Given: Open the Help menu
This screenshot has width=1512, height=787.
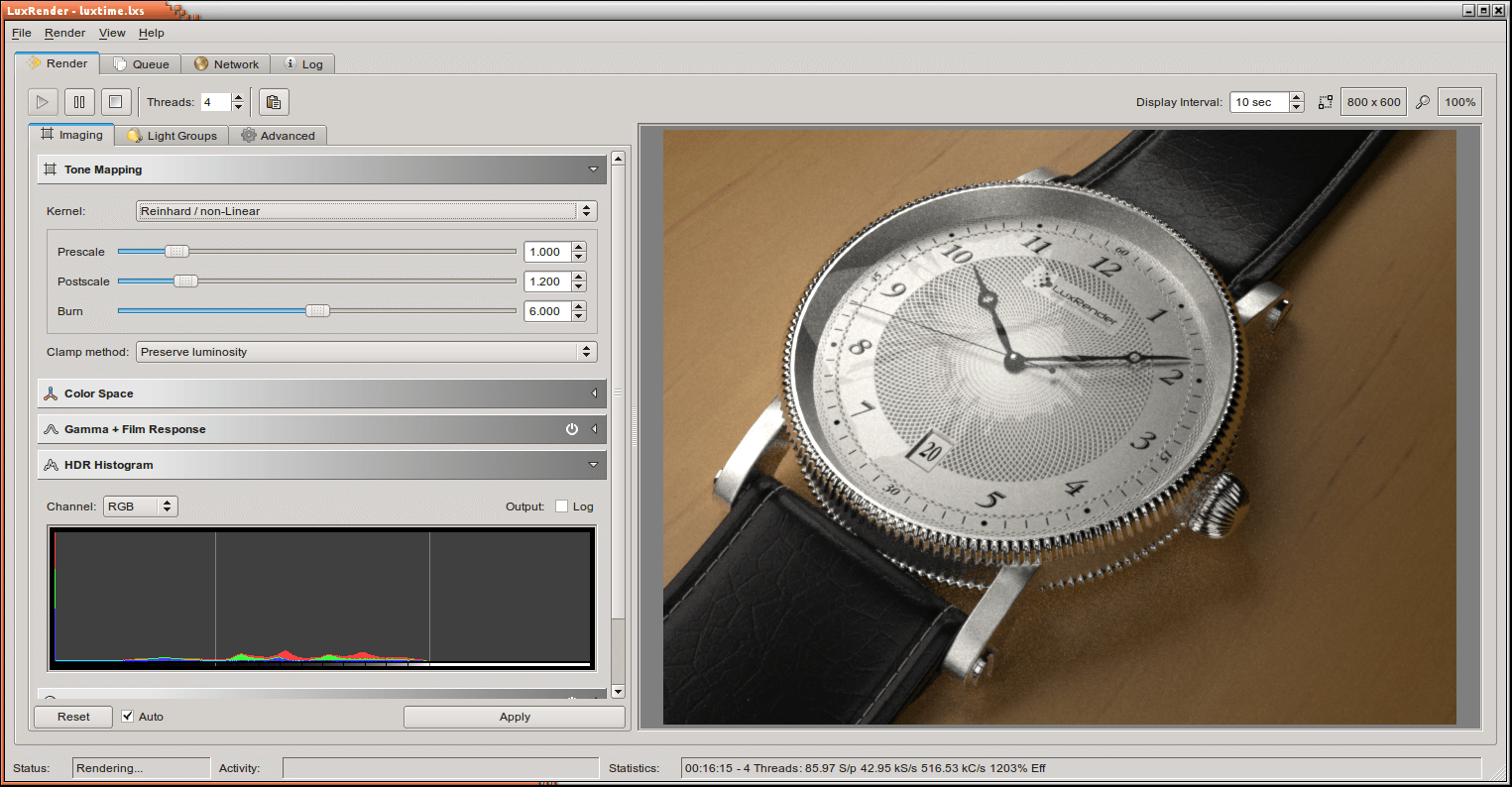Looking at the screenshot, I should tap(151, 33).
